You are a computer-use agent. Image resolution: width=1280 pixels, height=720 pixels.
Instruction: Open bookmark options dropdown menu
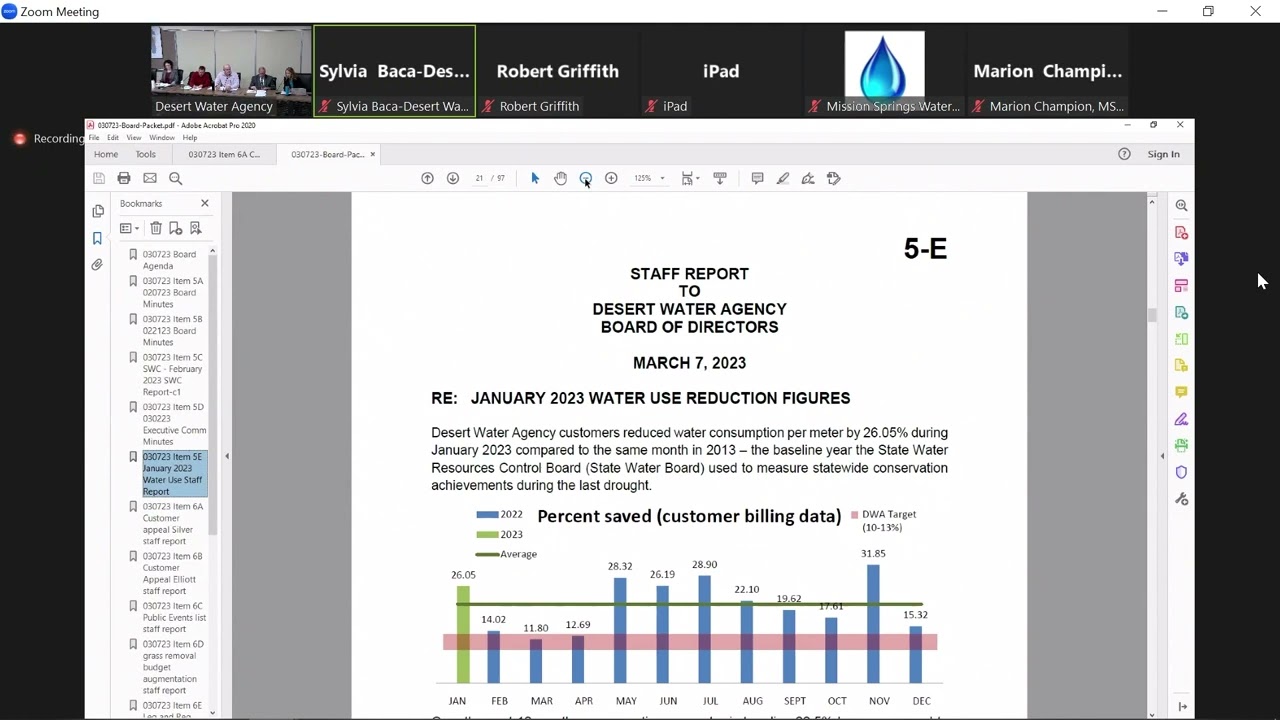tap(129, 228)
